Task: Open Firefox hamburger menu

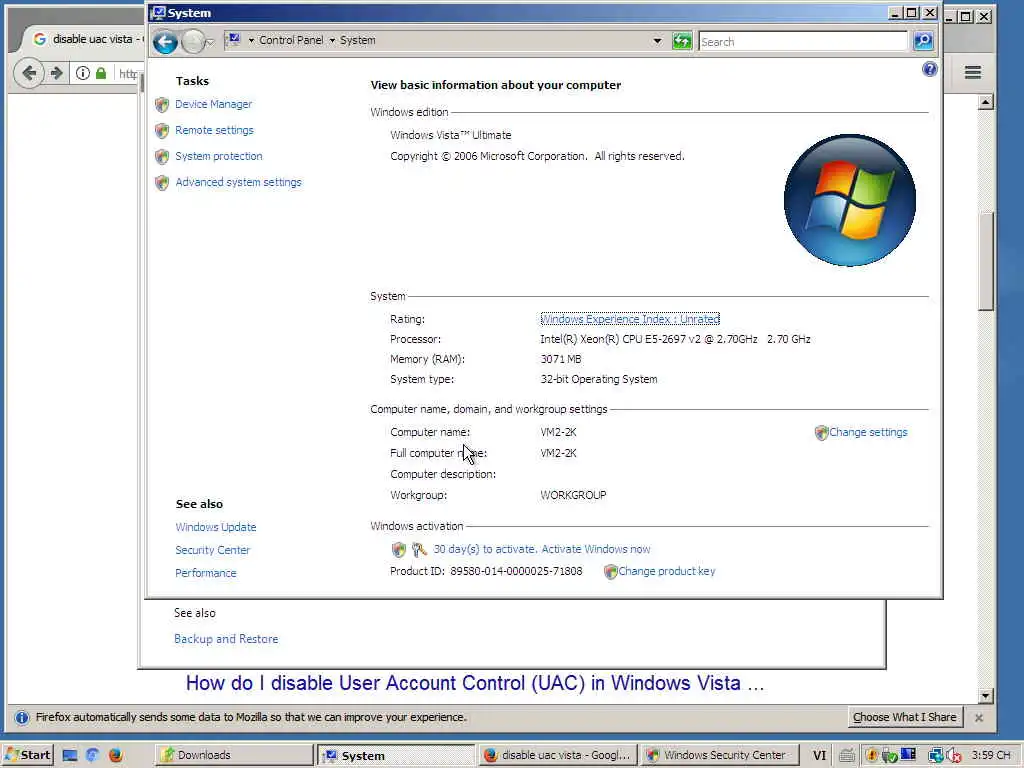Action: pyautogui.click(x=972, y=72)
